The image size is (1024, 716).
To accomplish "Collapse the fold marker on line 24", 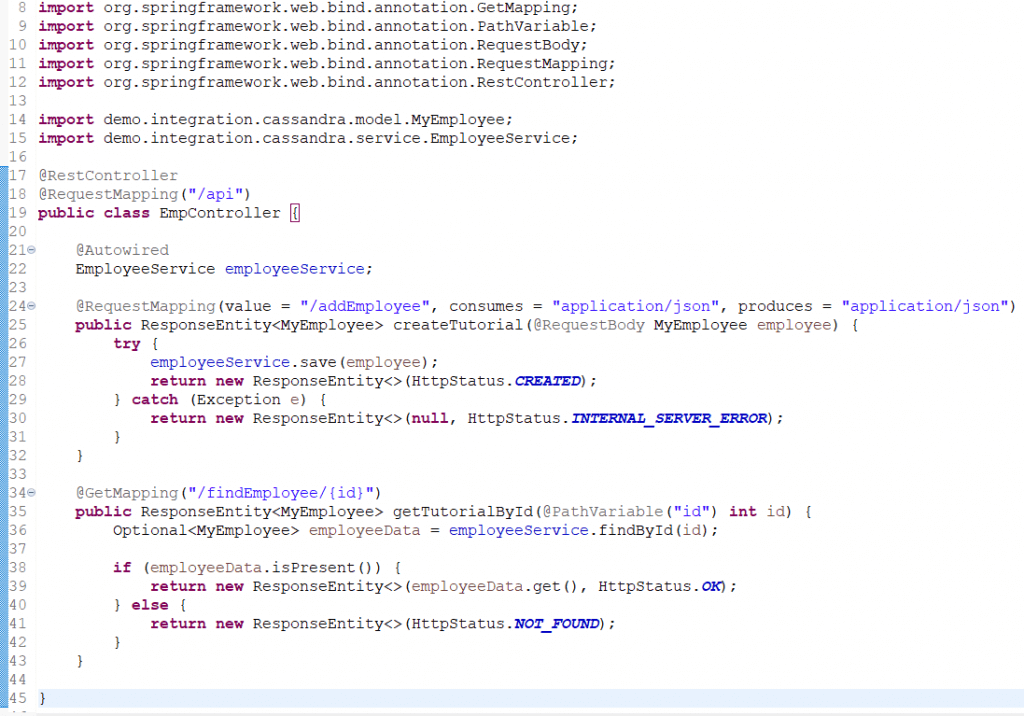I will pyautogui.click(x=31, y=306).
